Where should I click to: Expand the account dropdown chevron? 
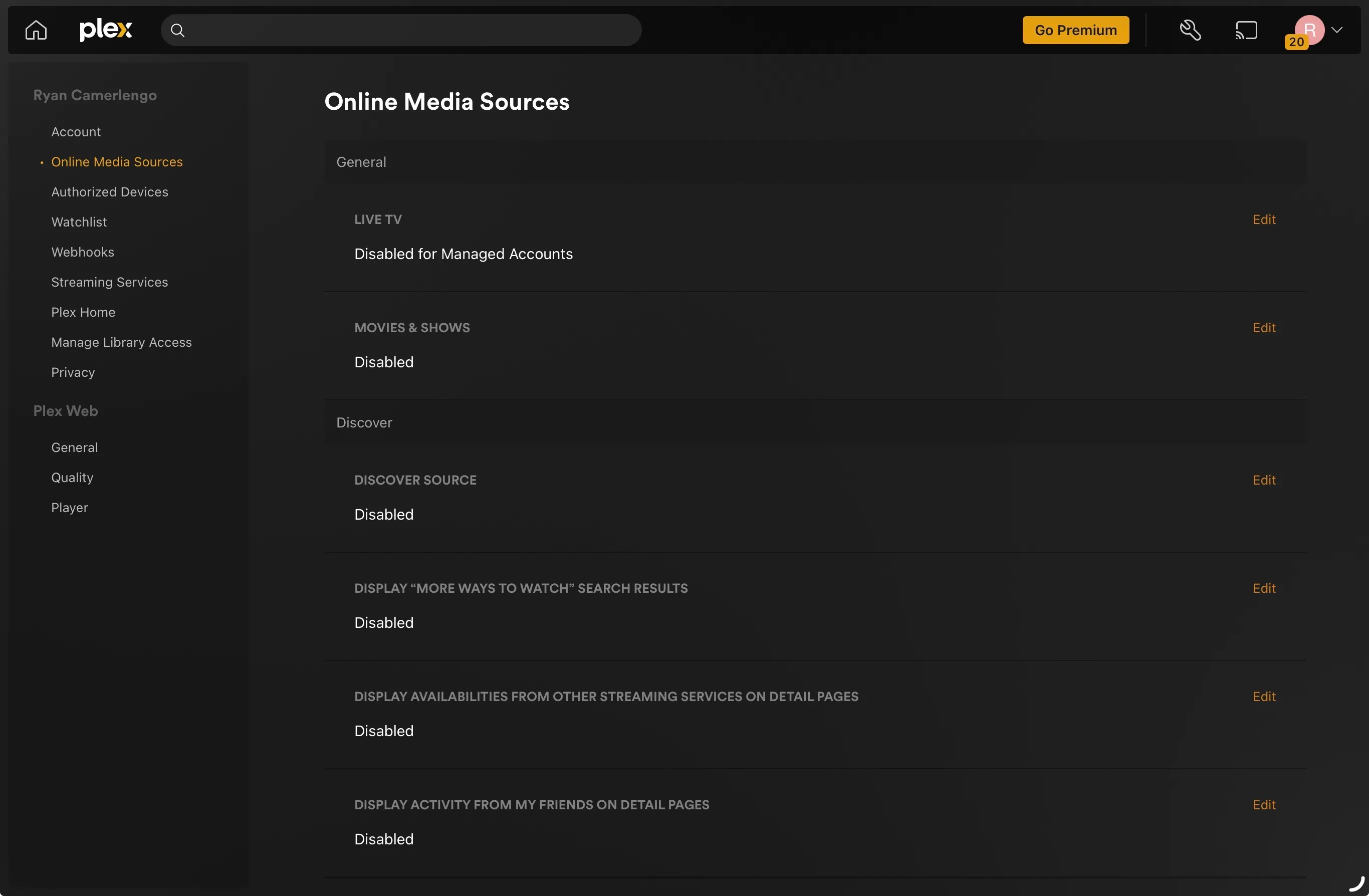[1337, 30]
